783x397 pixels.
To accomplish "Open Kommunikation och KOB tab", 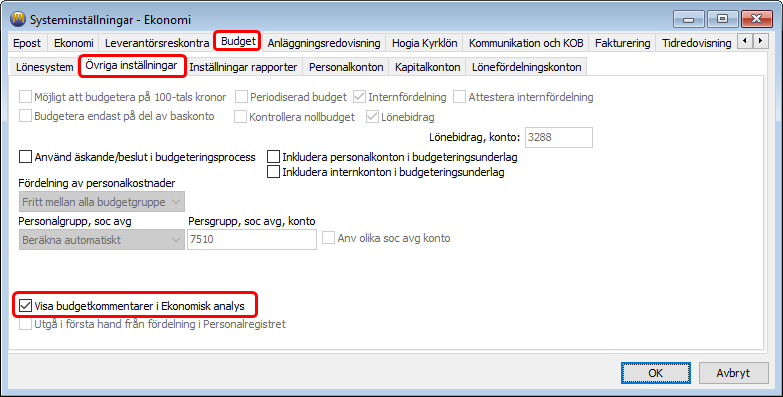I will tap(526, 43).
